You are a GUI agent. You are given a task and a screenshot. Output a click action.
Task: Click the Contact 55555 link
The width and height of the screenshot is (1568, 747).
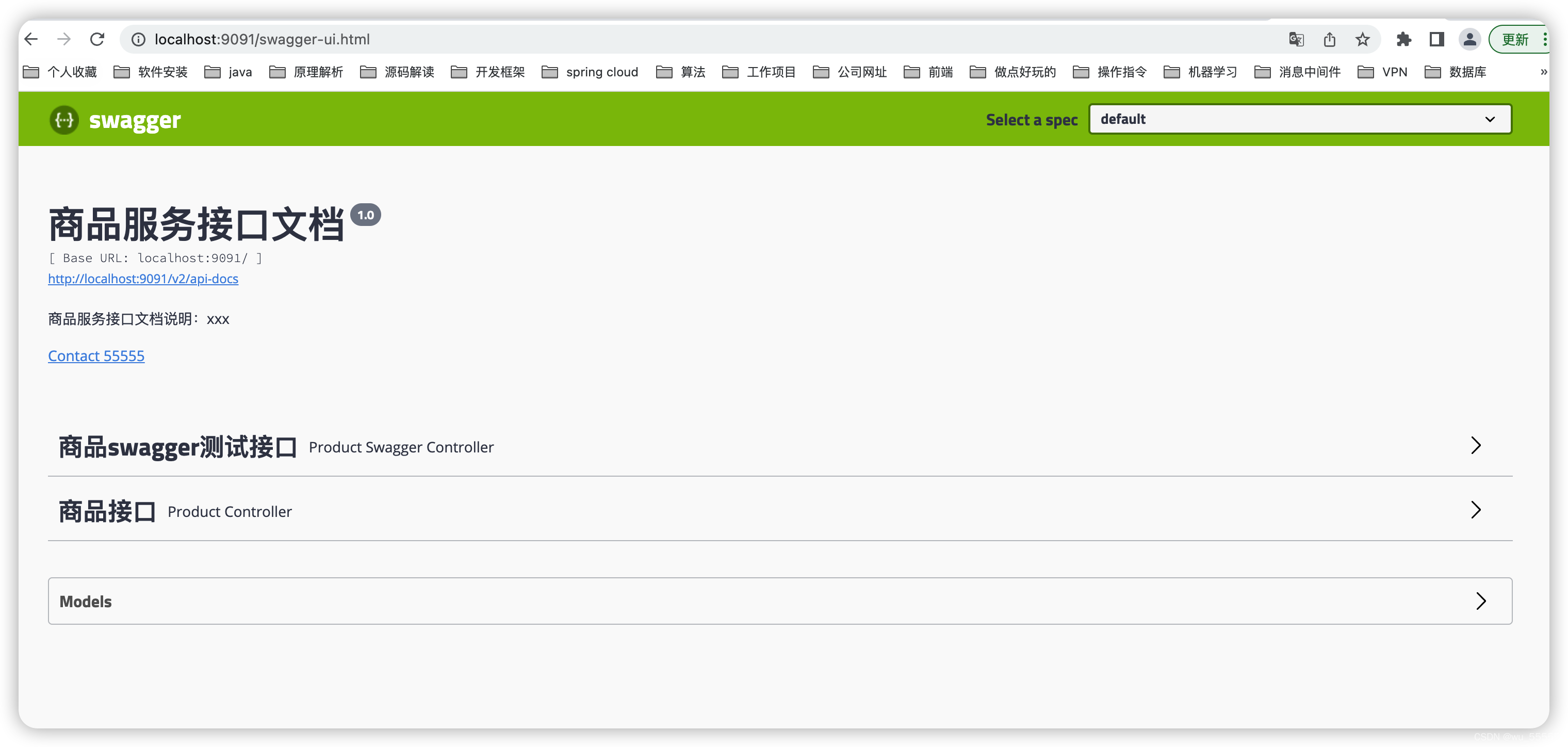(96, 356)
